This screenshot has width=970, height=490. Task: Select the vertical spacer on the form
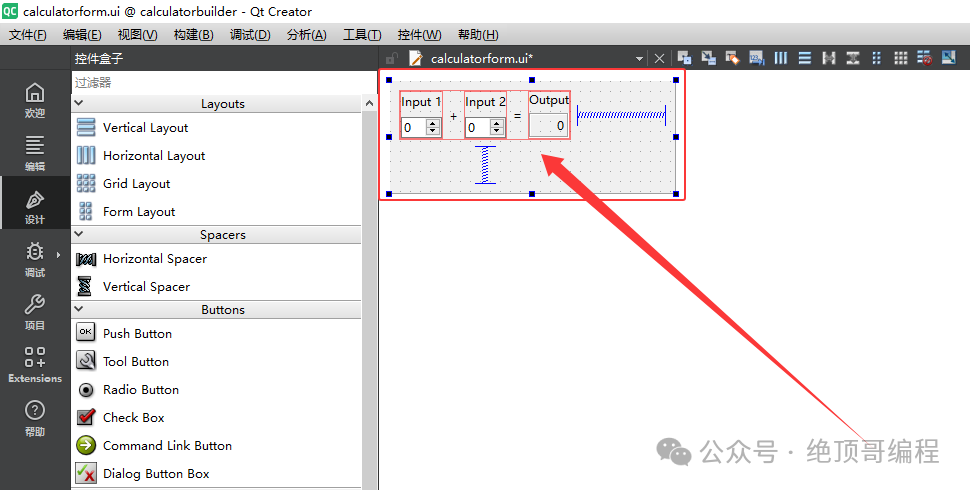point(485,165)
